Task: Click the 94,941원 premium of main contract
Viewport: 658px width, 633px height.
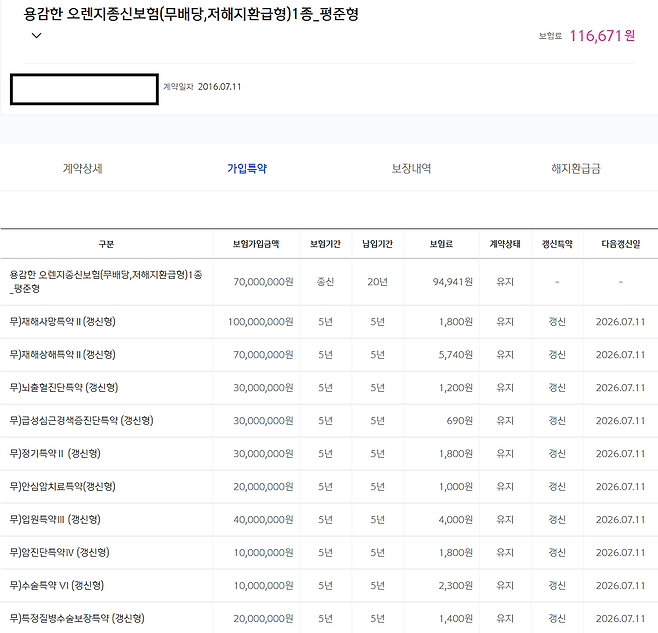Action: pyautogui.click(x=452, y=282)
